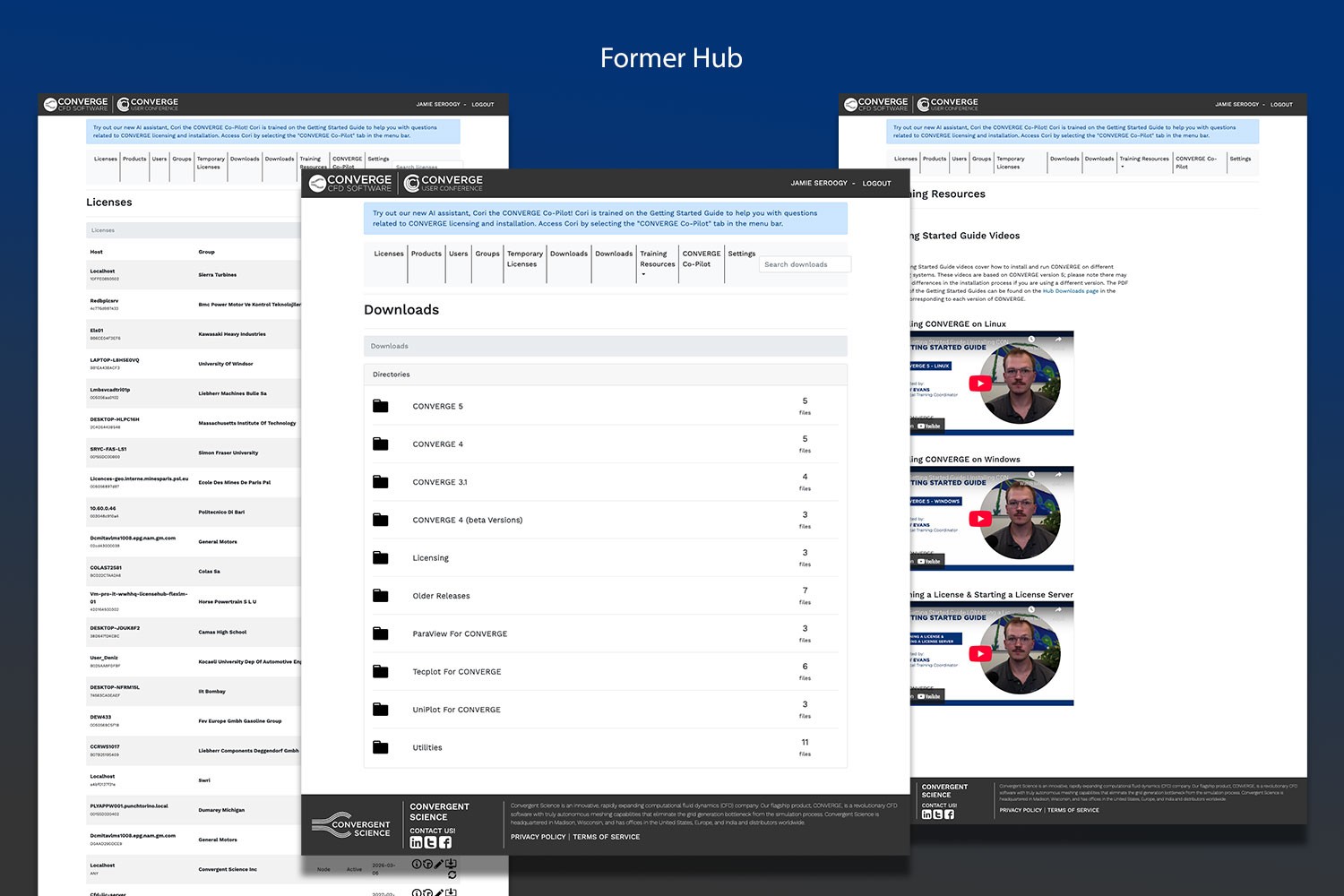This screenshot has width=1344, height=896.
Task: Click CONVERGE User Conference logo in Downloads window
Action: 444,183
